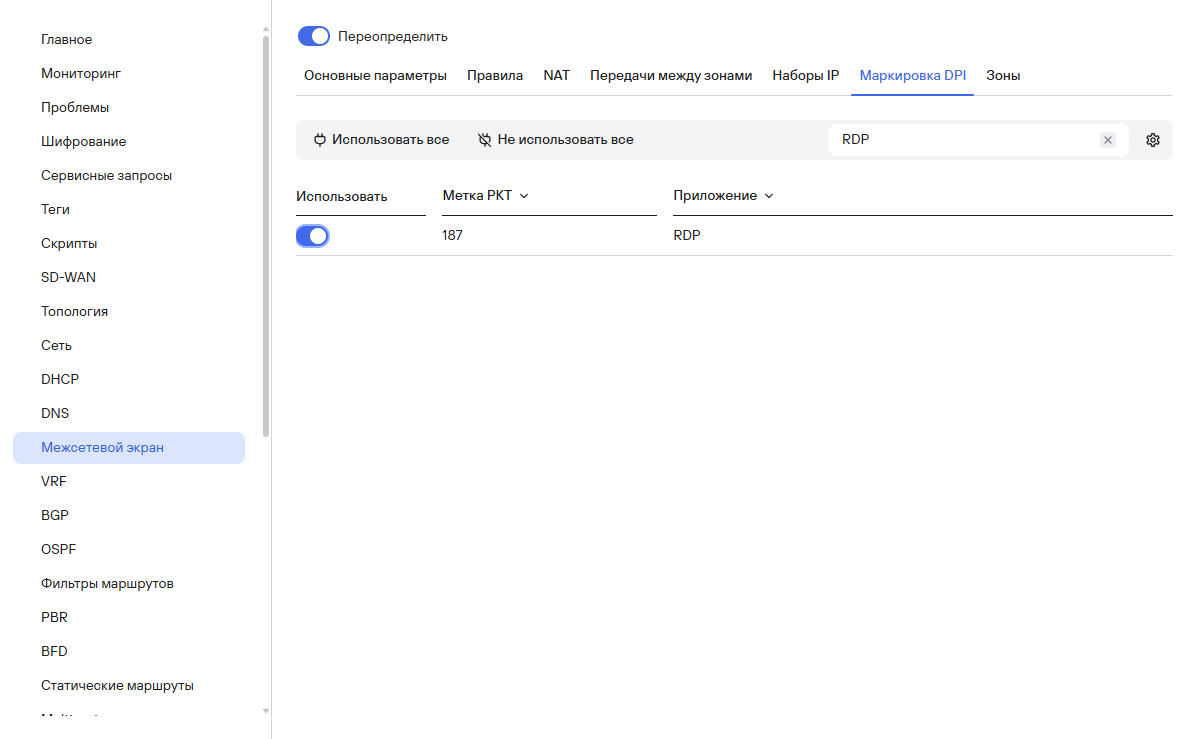Open Теги in the sidebar

(x=55, y=209)
